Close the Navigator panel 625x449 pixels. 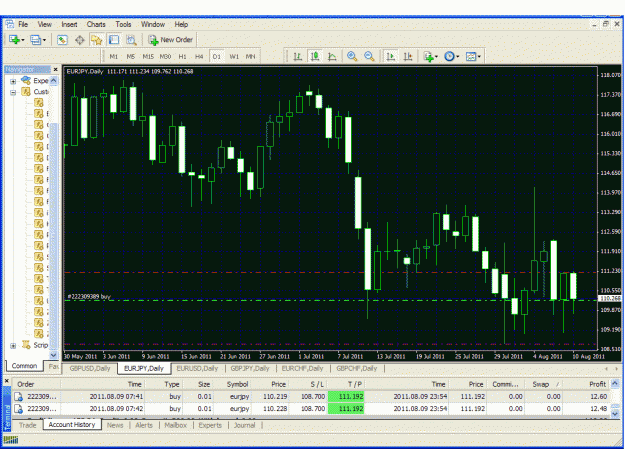coord(55,69)
